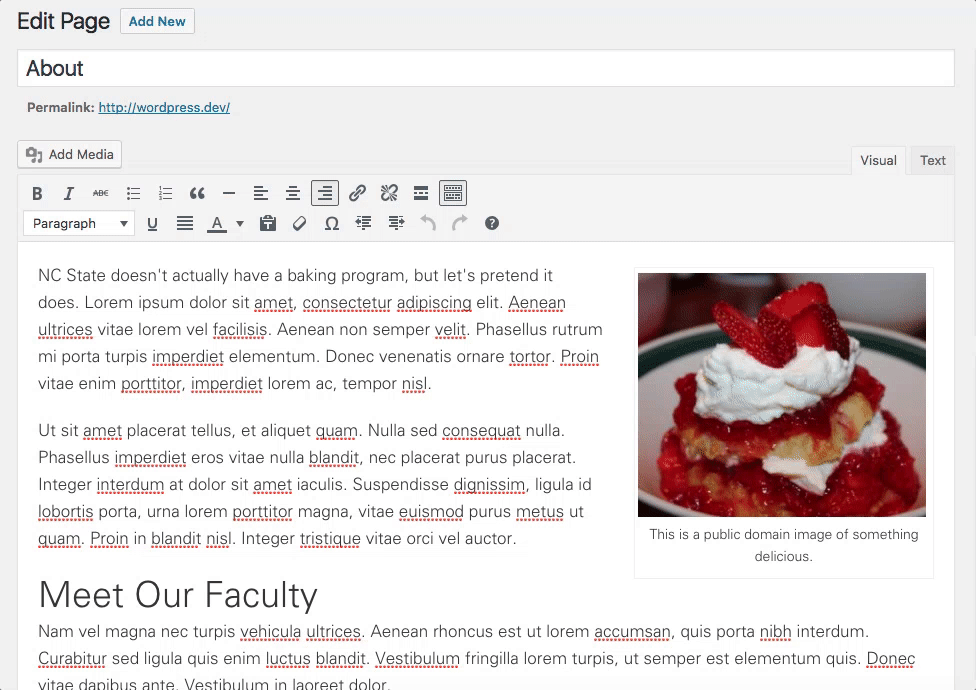
Task: Click paragraph starting 'Nam vel magna'
Action: (x=477, y=658)
